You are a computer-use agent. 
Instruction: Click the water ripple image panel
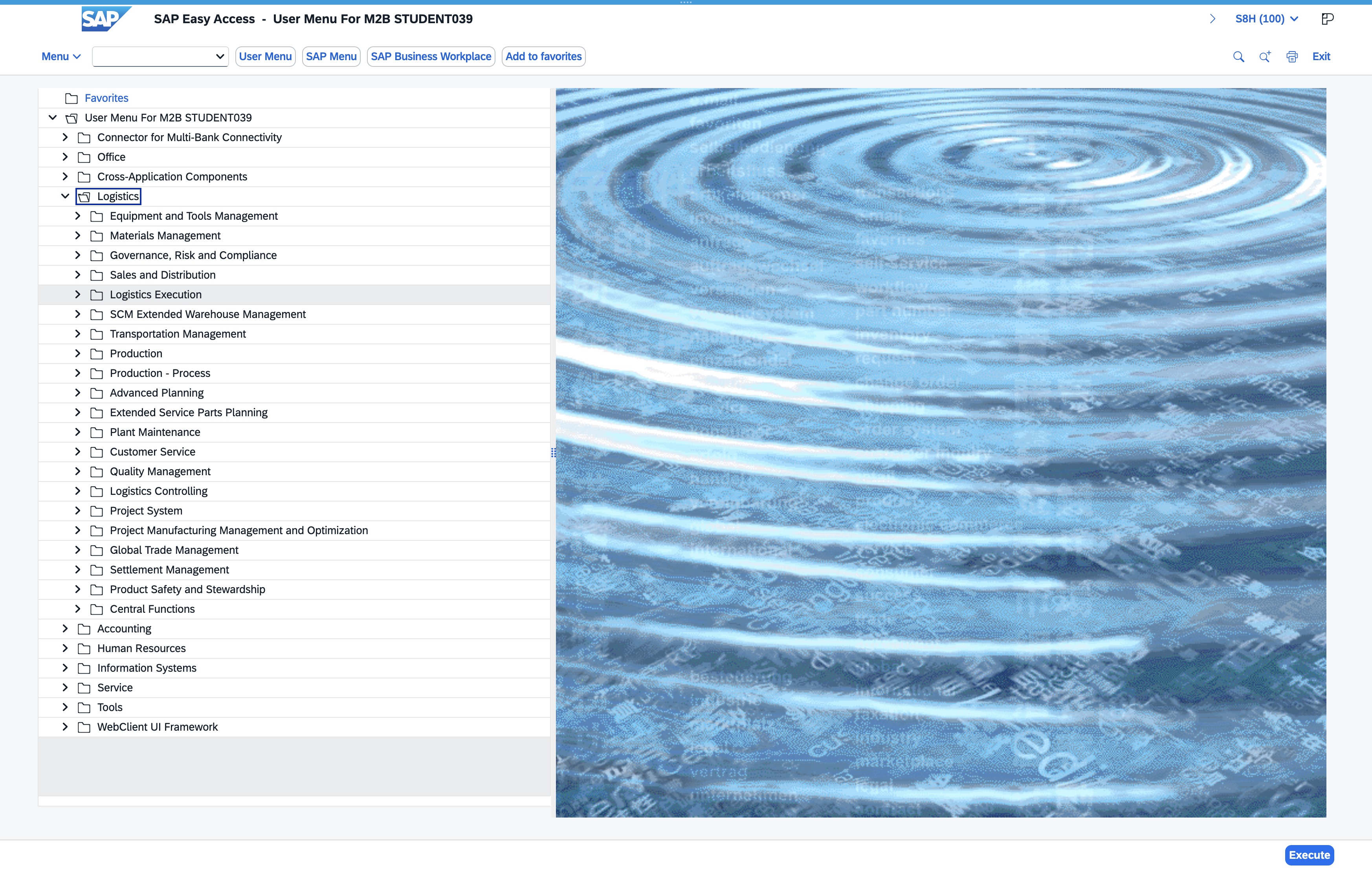[941, 453]
